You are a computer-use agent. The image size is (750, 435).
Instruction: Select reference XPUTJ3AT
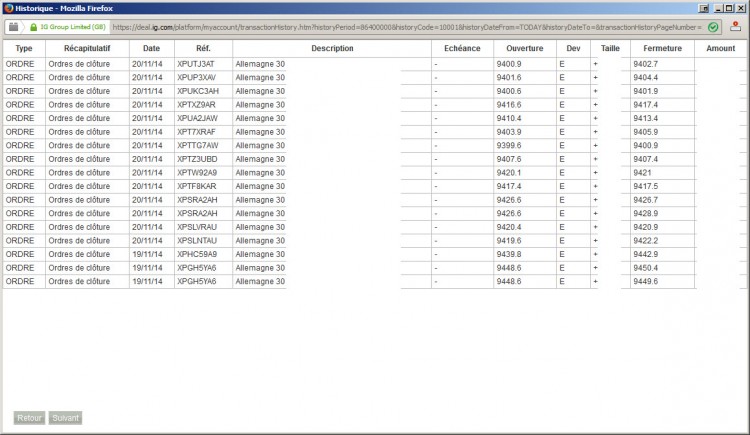(x=196, y=64)
